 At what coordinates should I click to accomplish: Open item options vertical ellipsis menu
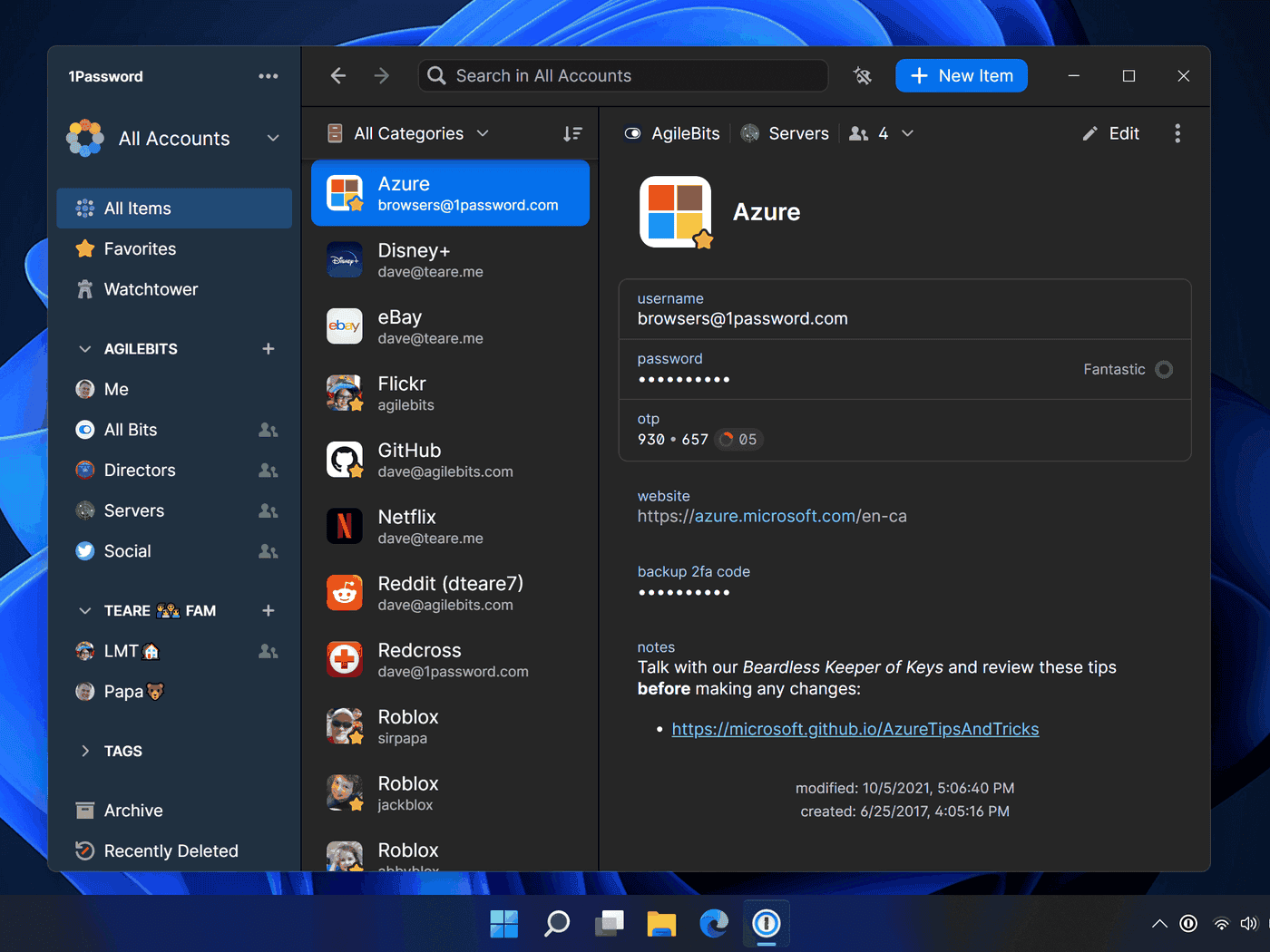[x=1177, y=133]
